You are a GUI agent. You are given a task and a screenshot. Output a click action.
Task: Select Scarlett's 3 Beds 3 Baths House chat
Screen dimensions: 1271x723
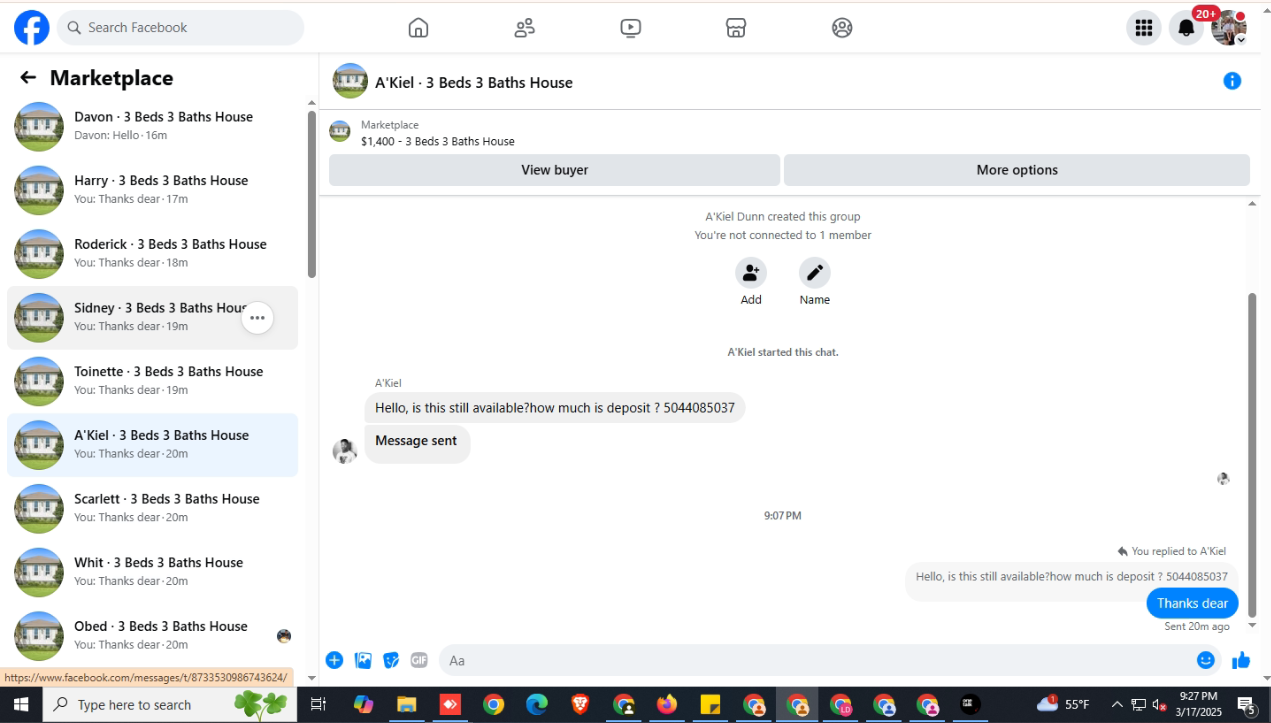pos(152,509)
